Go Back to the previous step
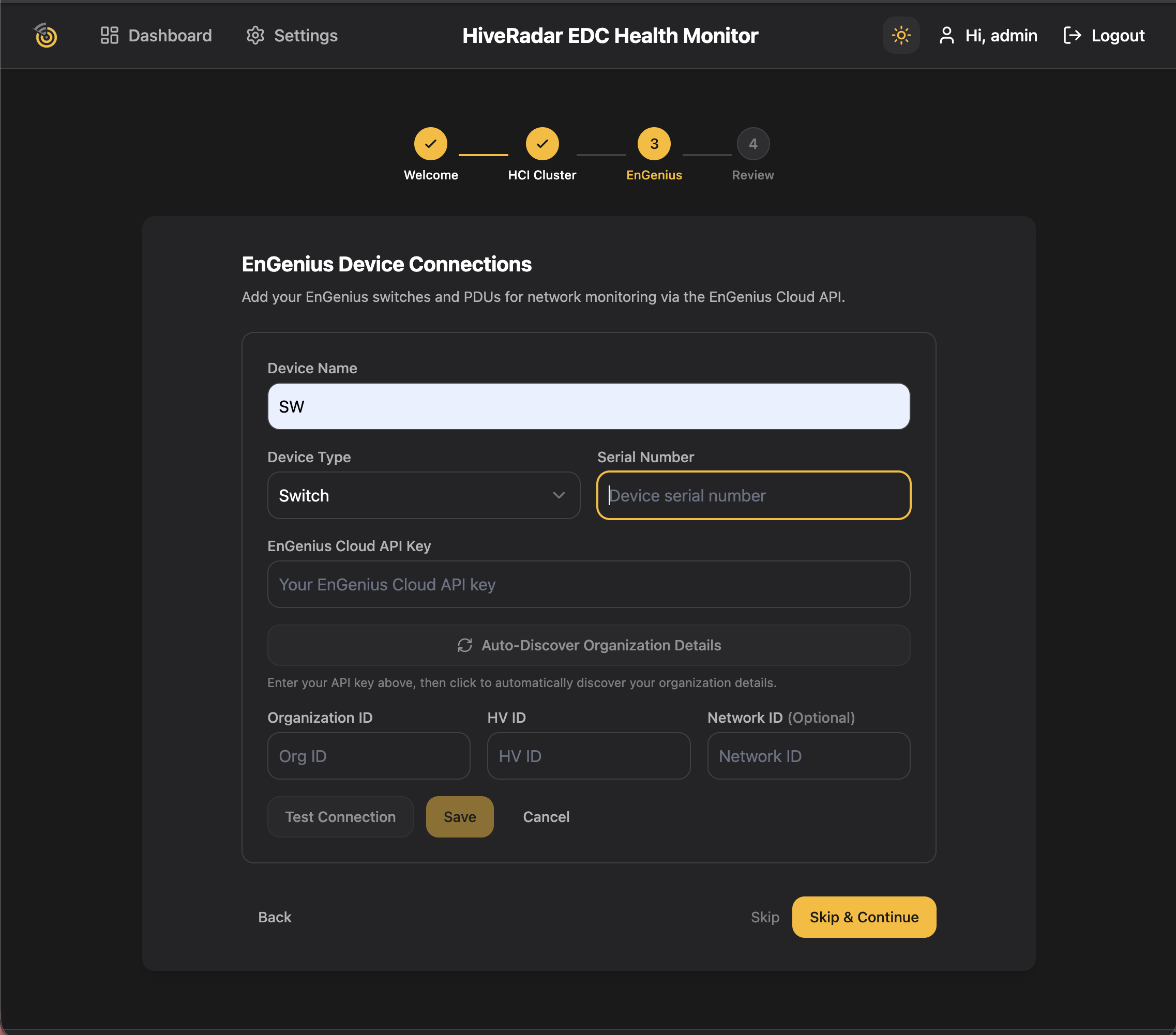 point(275,918)
